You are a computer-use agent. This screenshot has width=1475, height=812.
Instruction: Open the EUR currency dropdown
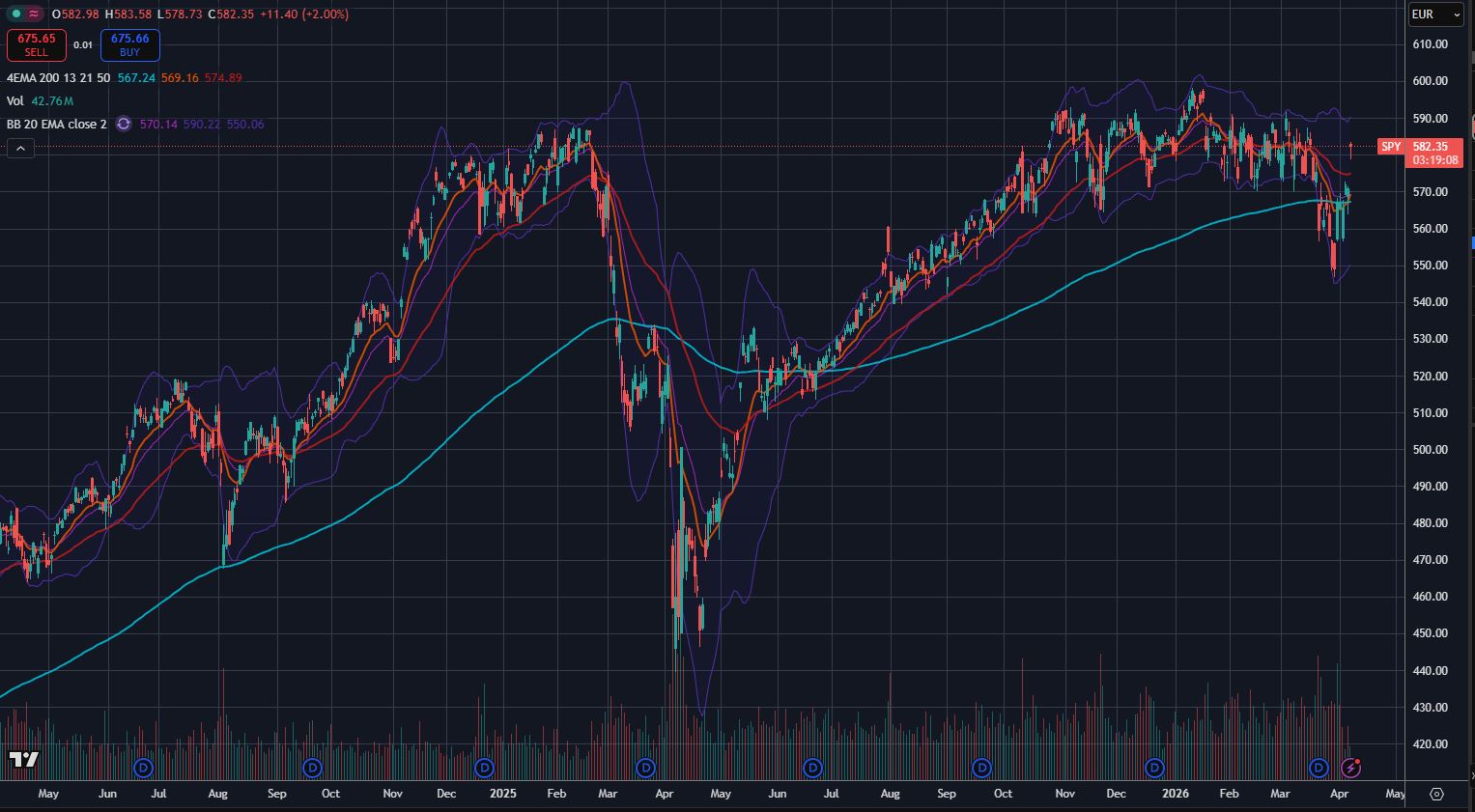click(1435, 14)
